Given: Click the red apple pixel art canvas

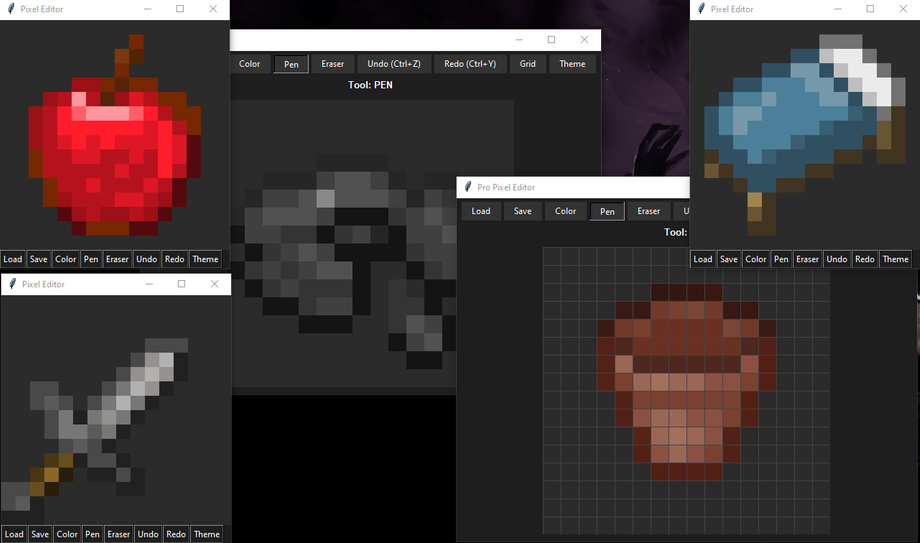Looking at the screenshot, I should [115, 135].
